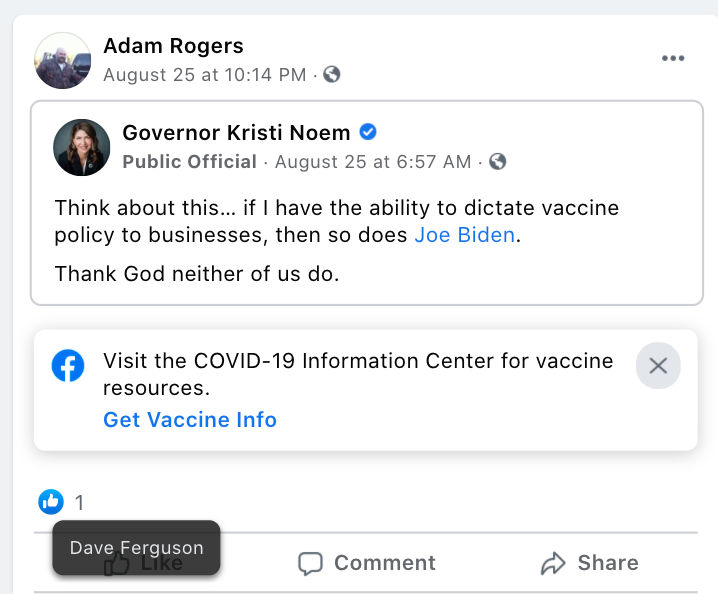Open the three-dot post options menu

[673, 59]
